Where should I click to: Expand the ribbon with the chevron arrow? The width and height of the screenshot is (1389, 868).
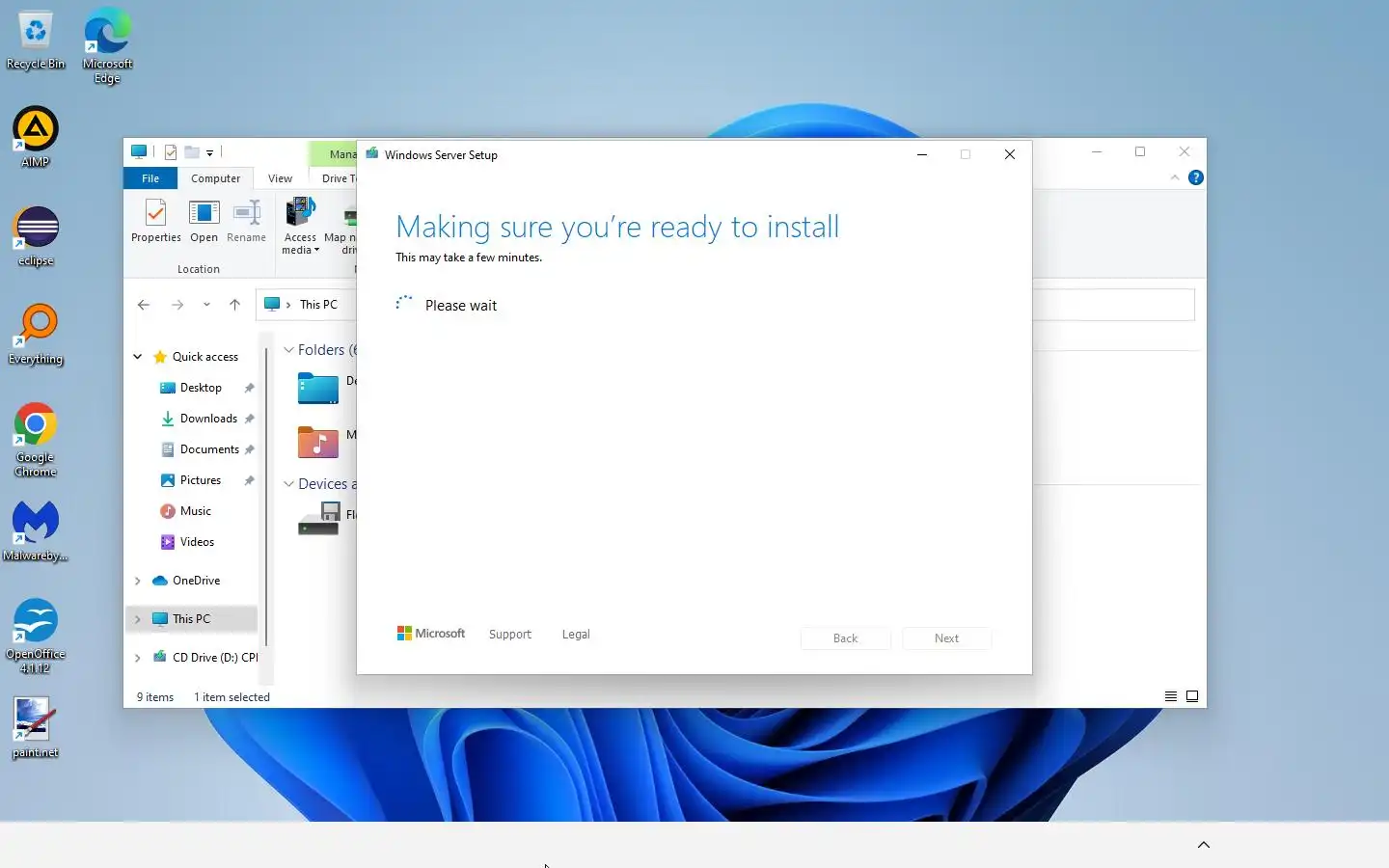tap(1175, 177)
